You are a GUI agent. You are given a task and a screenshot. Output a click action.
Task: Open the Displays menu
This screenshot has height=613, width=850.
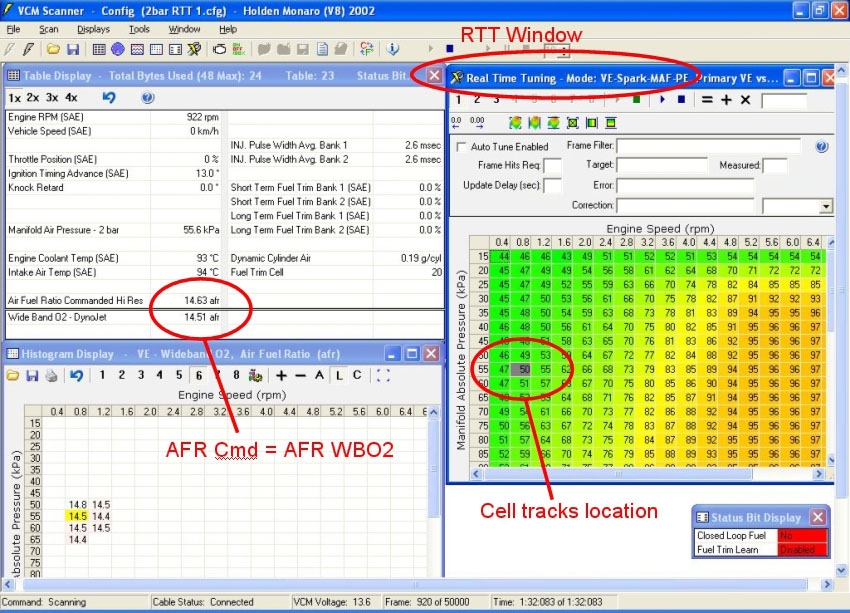point(93,29)
